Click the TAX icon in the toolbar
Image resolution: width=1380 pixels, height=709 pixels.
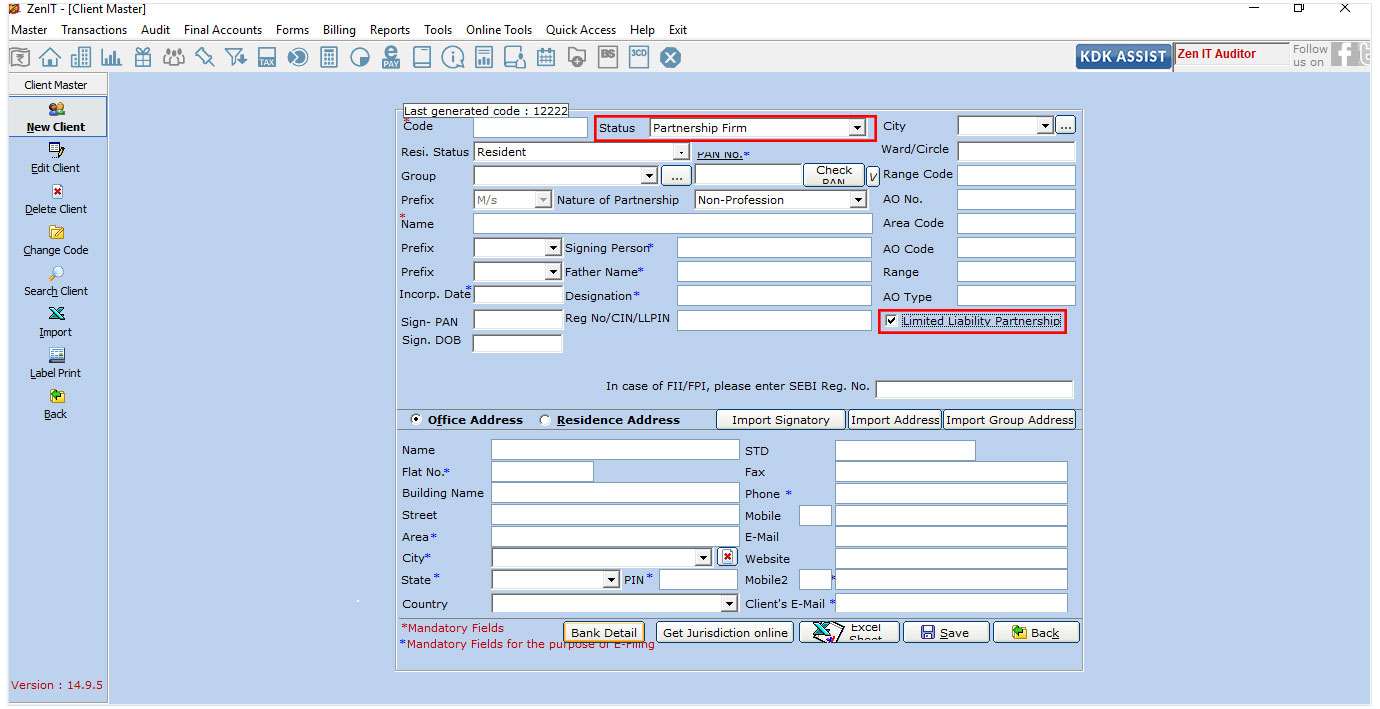click(x=267, y=58)
